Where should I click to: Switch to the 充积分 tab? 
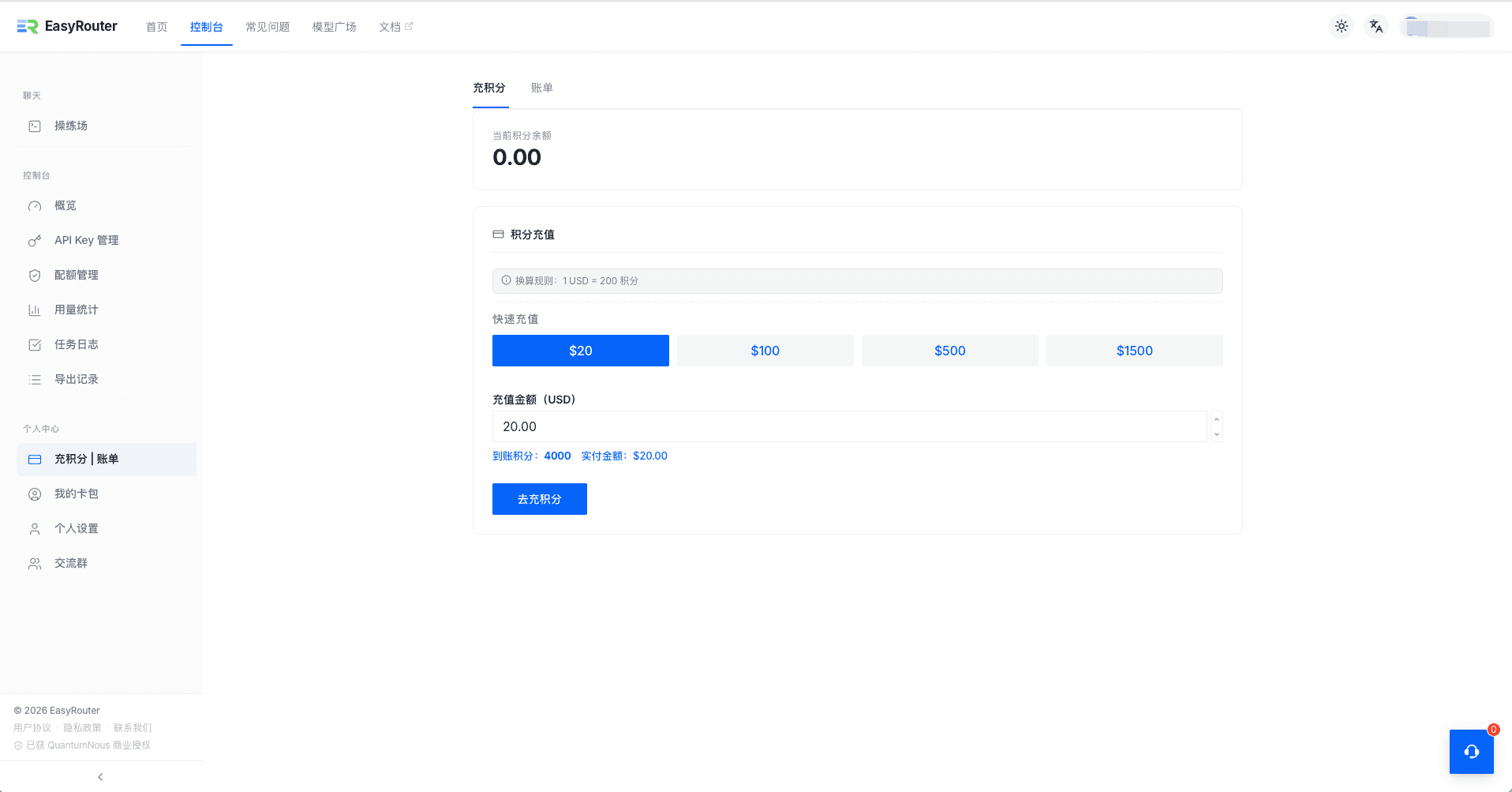[x=489, y=88]
